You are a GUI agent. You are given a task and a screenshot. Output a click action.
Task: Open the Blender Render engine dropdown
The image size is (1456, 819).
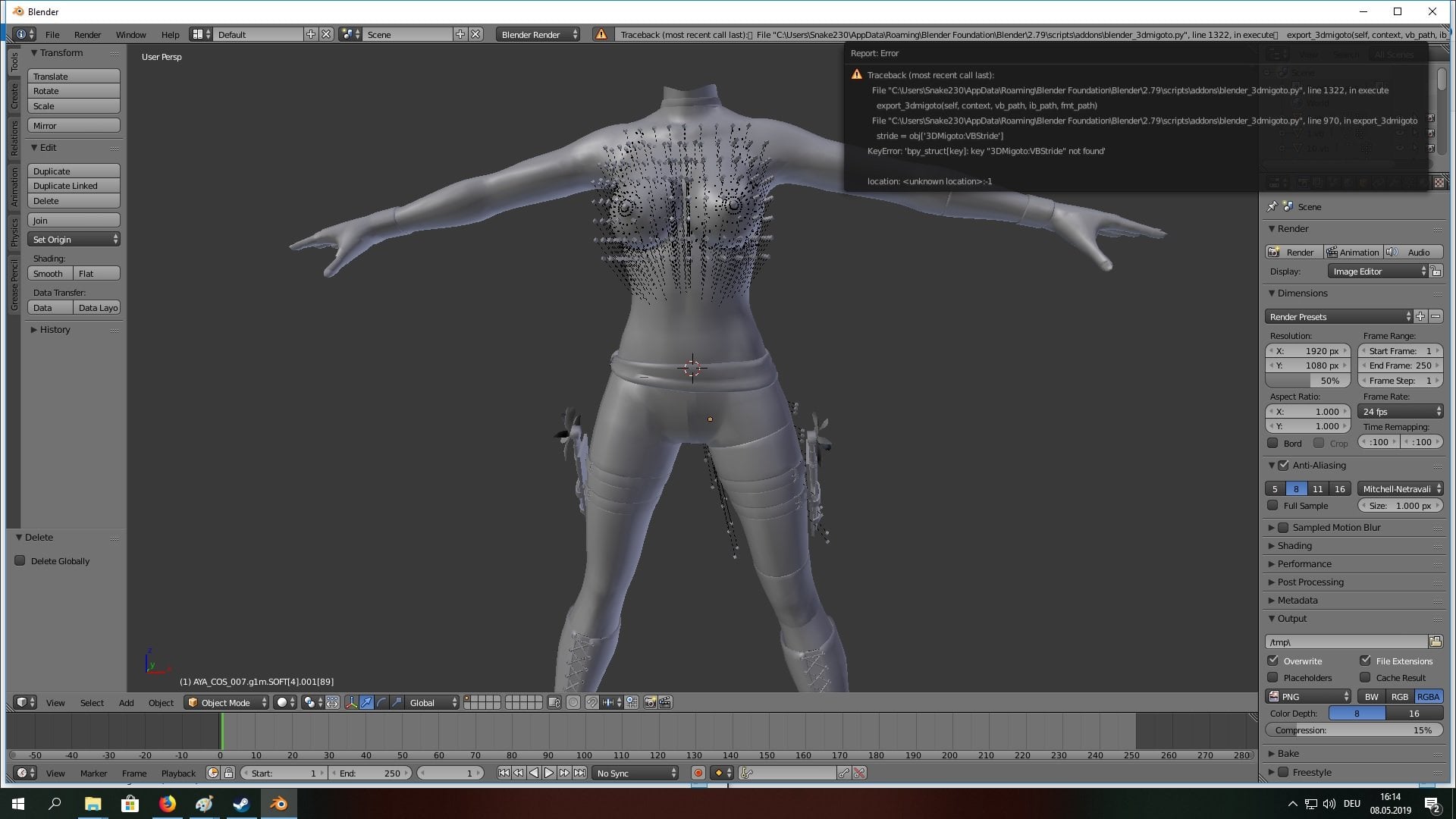(x=538, y=34)
